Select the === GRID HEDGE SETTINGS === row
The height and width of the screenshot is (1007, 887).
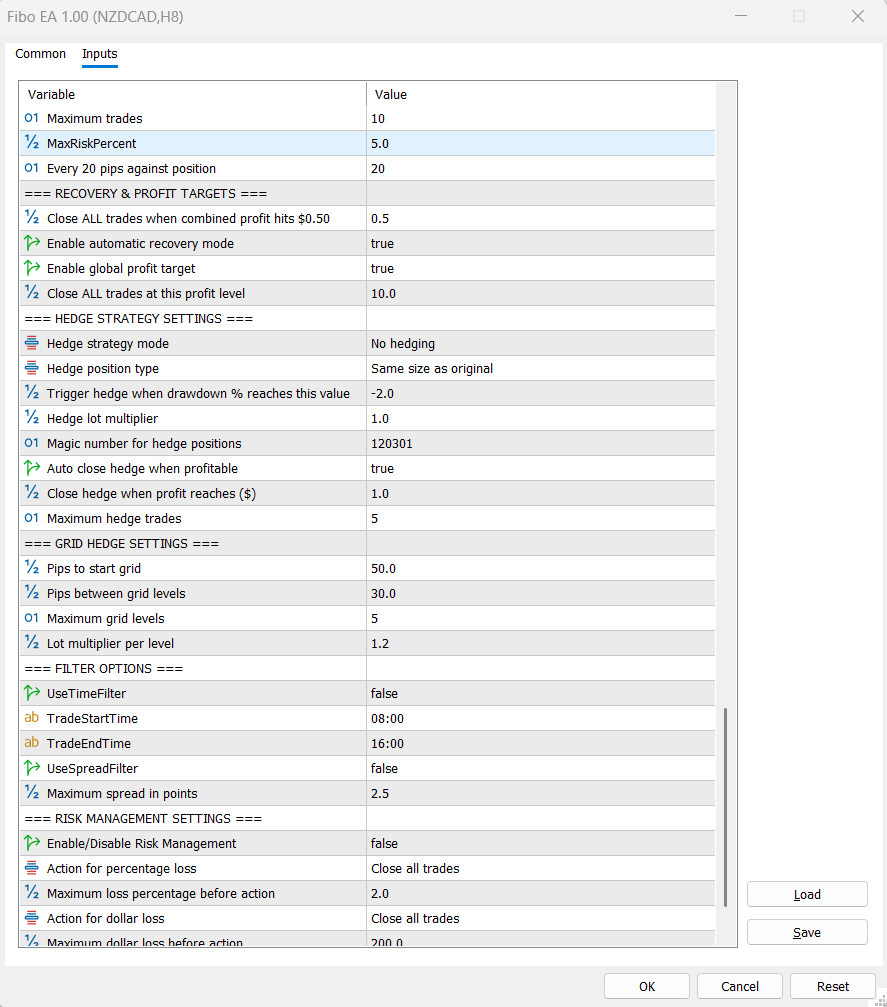(x=367, y=543)
